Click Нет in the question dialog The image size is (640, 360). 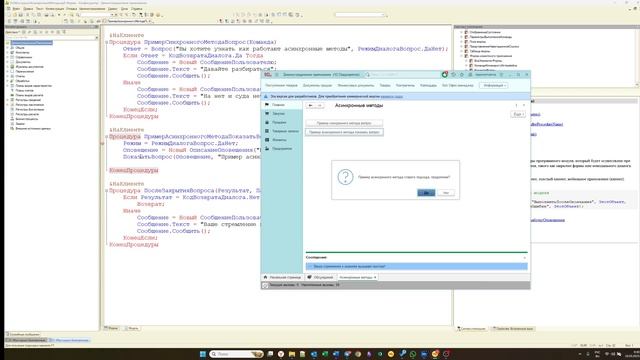(x=446, y=193)
